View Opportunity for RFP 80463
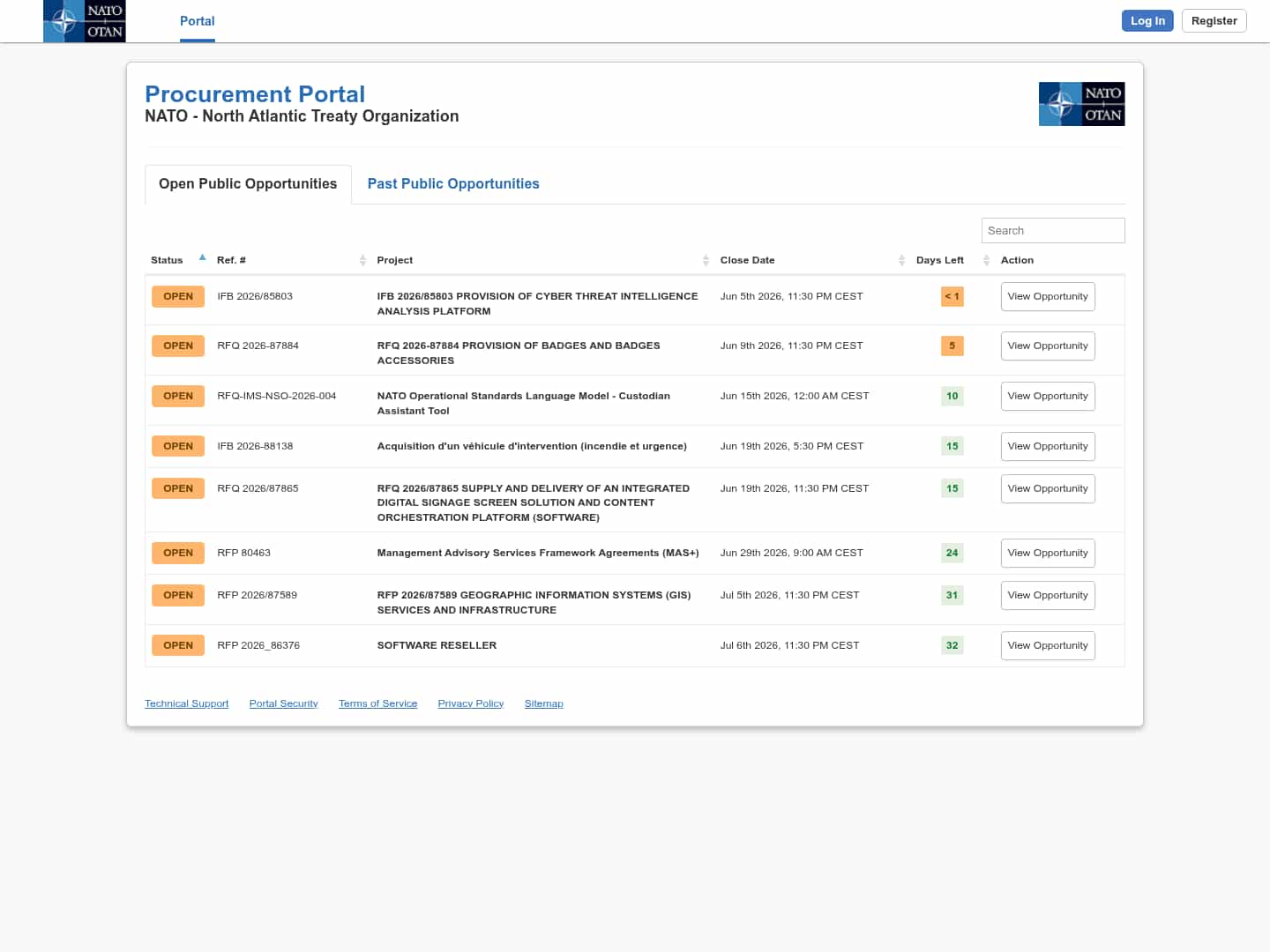 1048,553
